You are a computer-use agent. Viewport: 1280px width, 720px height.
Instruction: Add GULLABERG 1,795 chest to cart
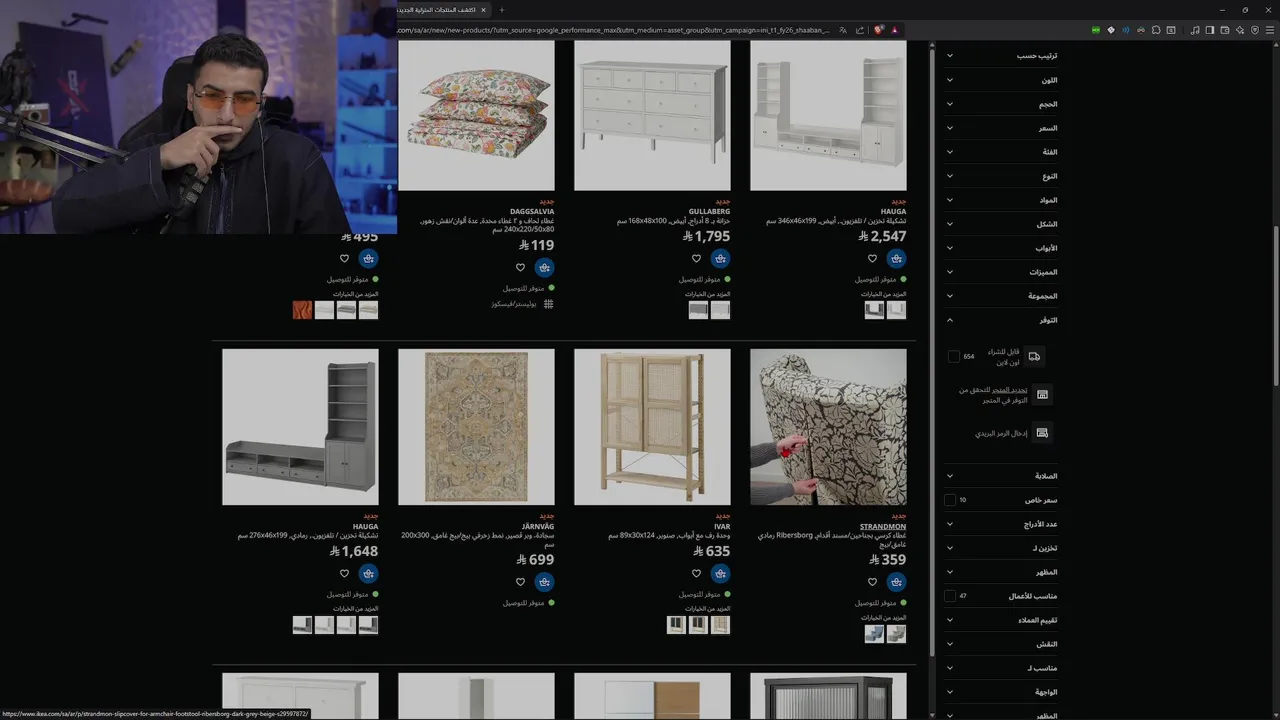point(720,258)
